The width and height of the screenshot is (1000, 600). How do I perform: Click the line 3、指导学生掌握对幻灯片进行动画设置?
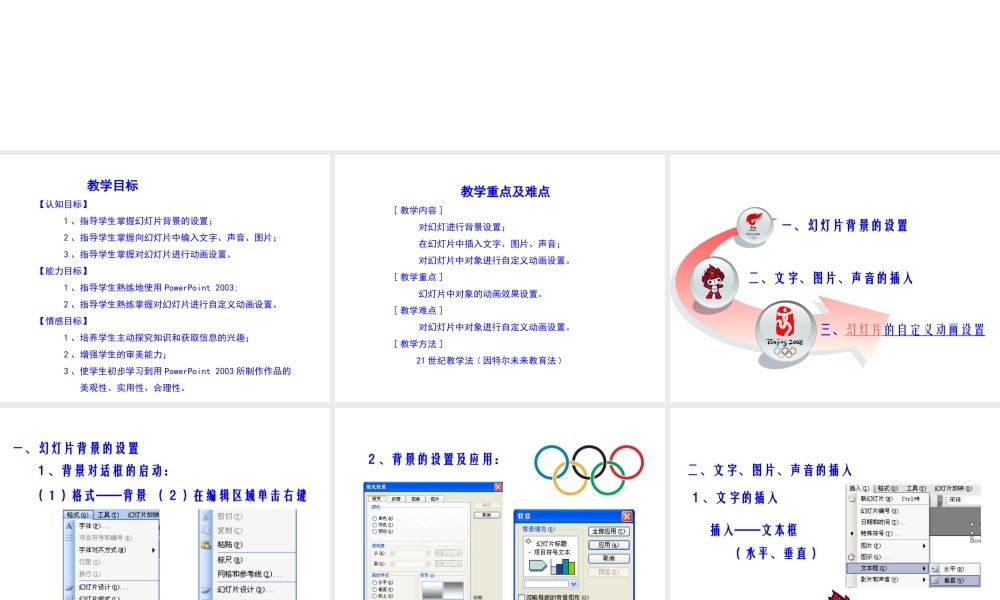pyautogui.click(x=147, y=254)
